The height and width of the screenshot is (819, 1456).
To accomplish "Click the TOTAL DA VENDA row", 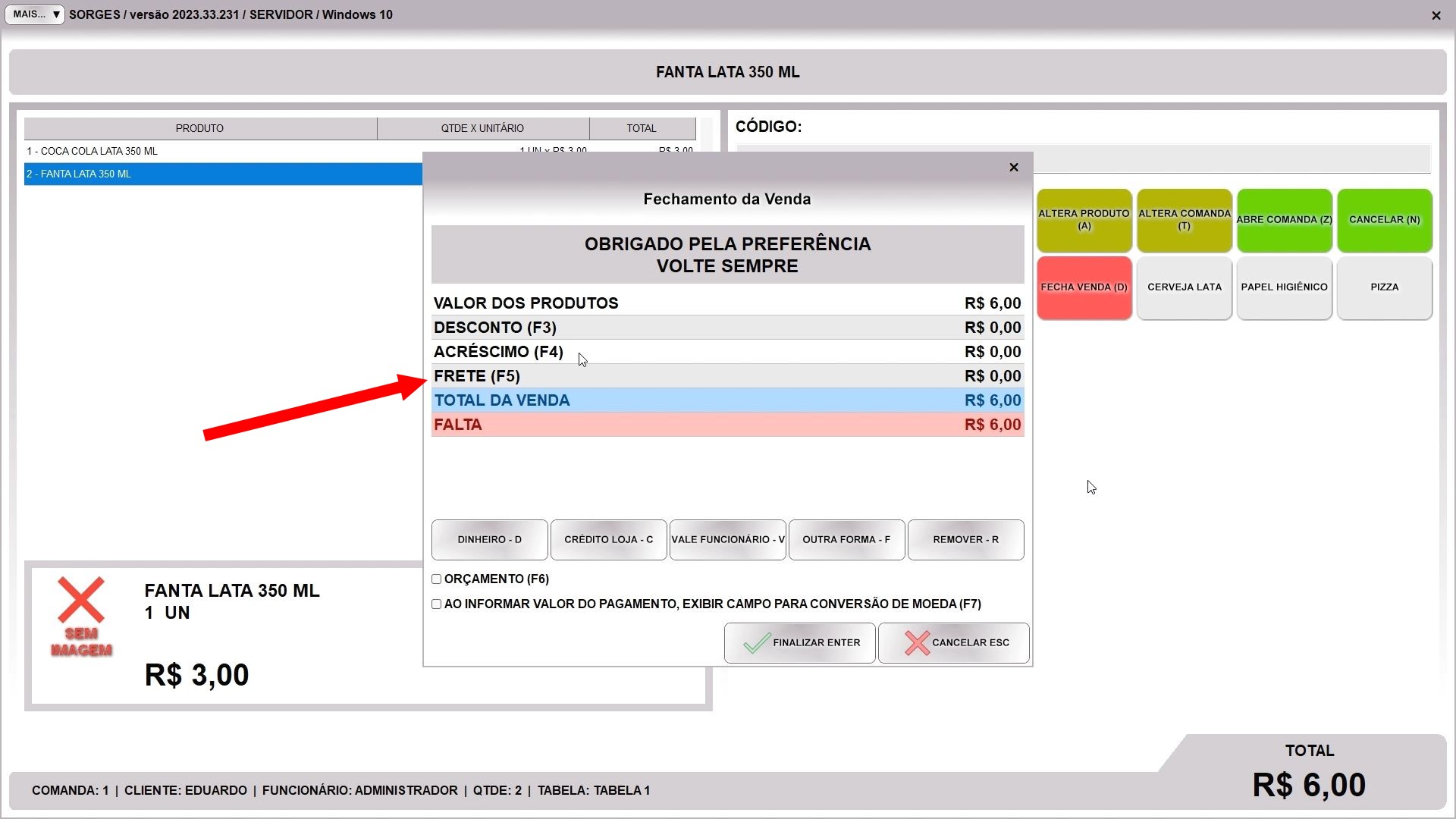I will (x=728, y=400).
